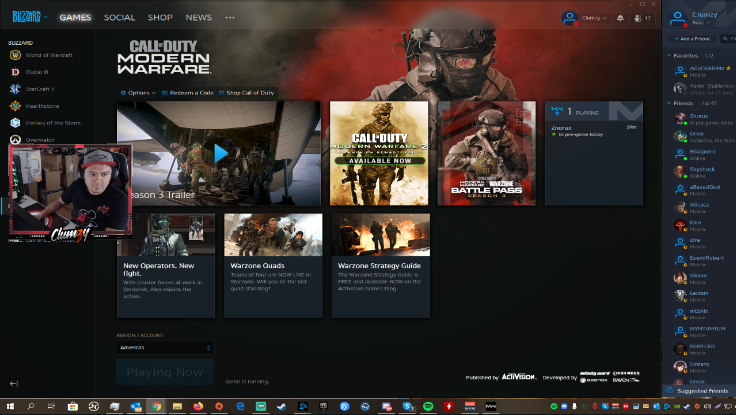The height and width of the screenshot is (415, 736).
Task: Open the Blizzard logo menu
Action: [29, 17]
